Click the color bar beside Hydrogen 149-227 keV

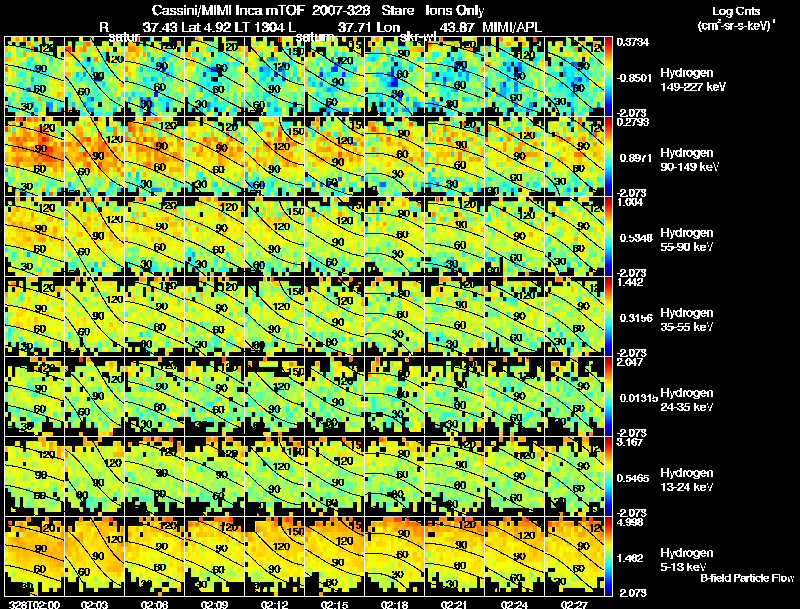coord(608,77)
